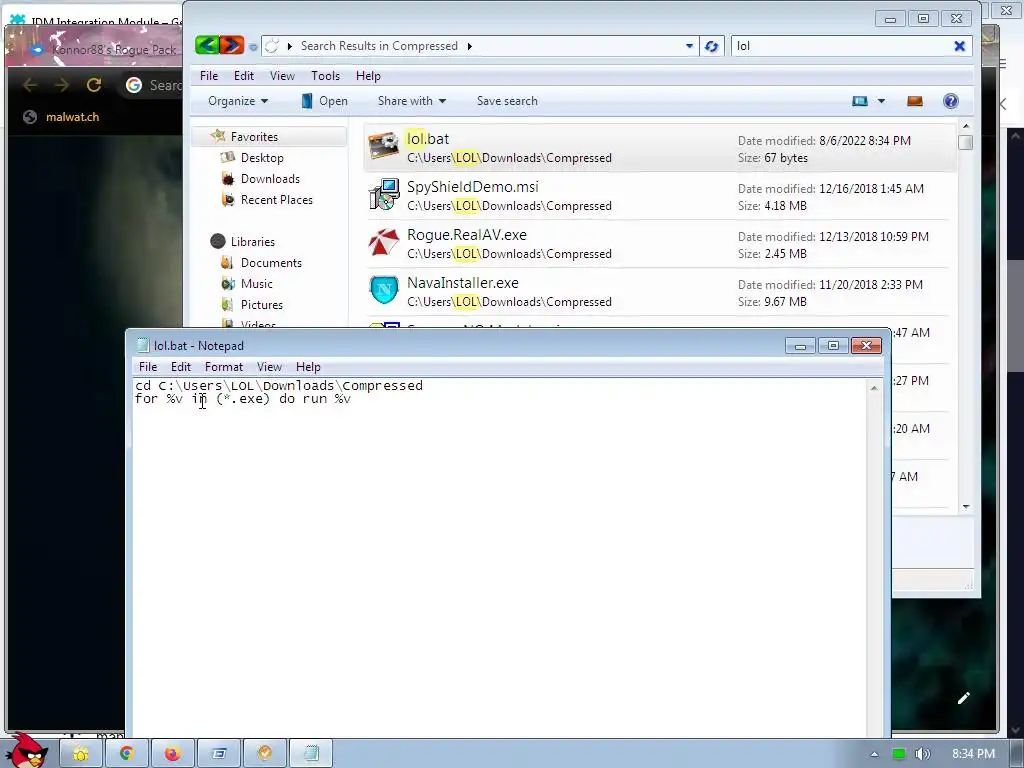Select Music library in the sidebar
This screenshot has width=1024, height=768.
click(256, 283)
